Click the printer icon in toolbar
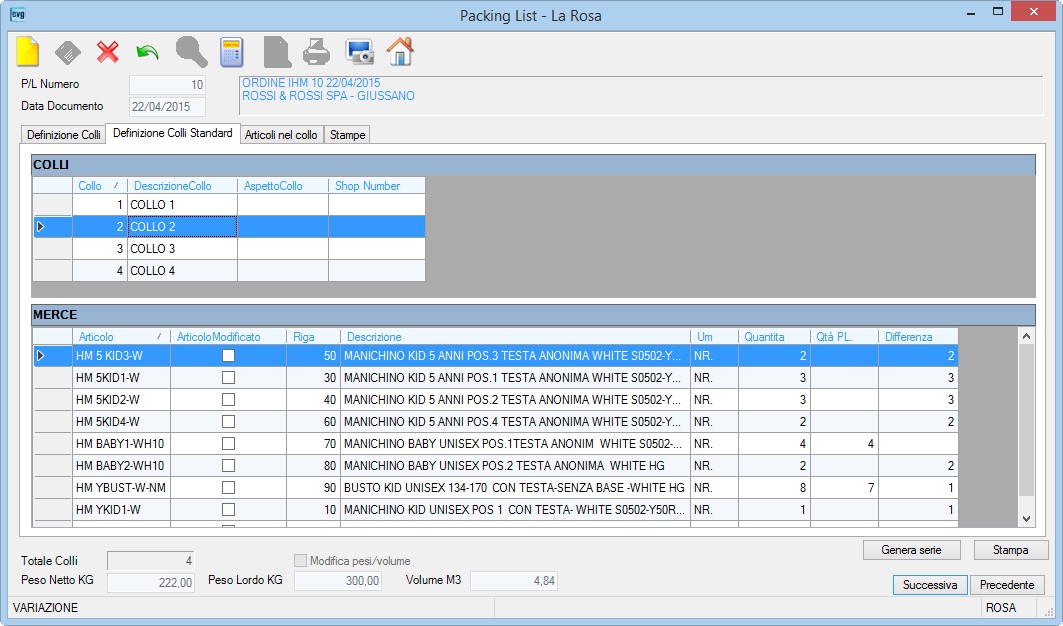The width and height of the screenshot is (1063, 626). tap(316, 52)
